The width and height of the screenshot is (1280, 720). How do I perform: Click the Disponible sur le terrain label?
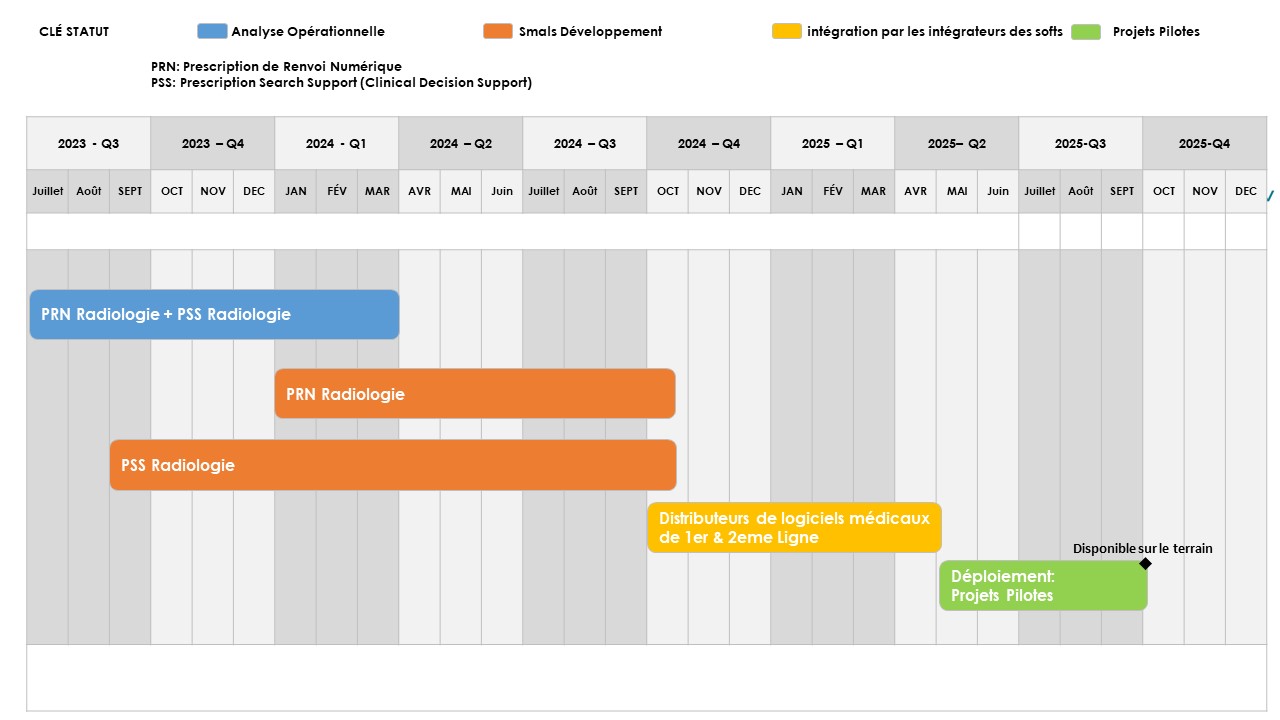click(1143, 548)
